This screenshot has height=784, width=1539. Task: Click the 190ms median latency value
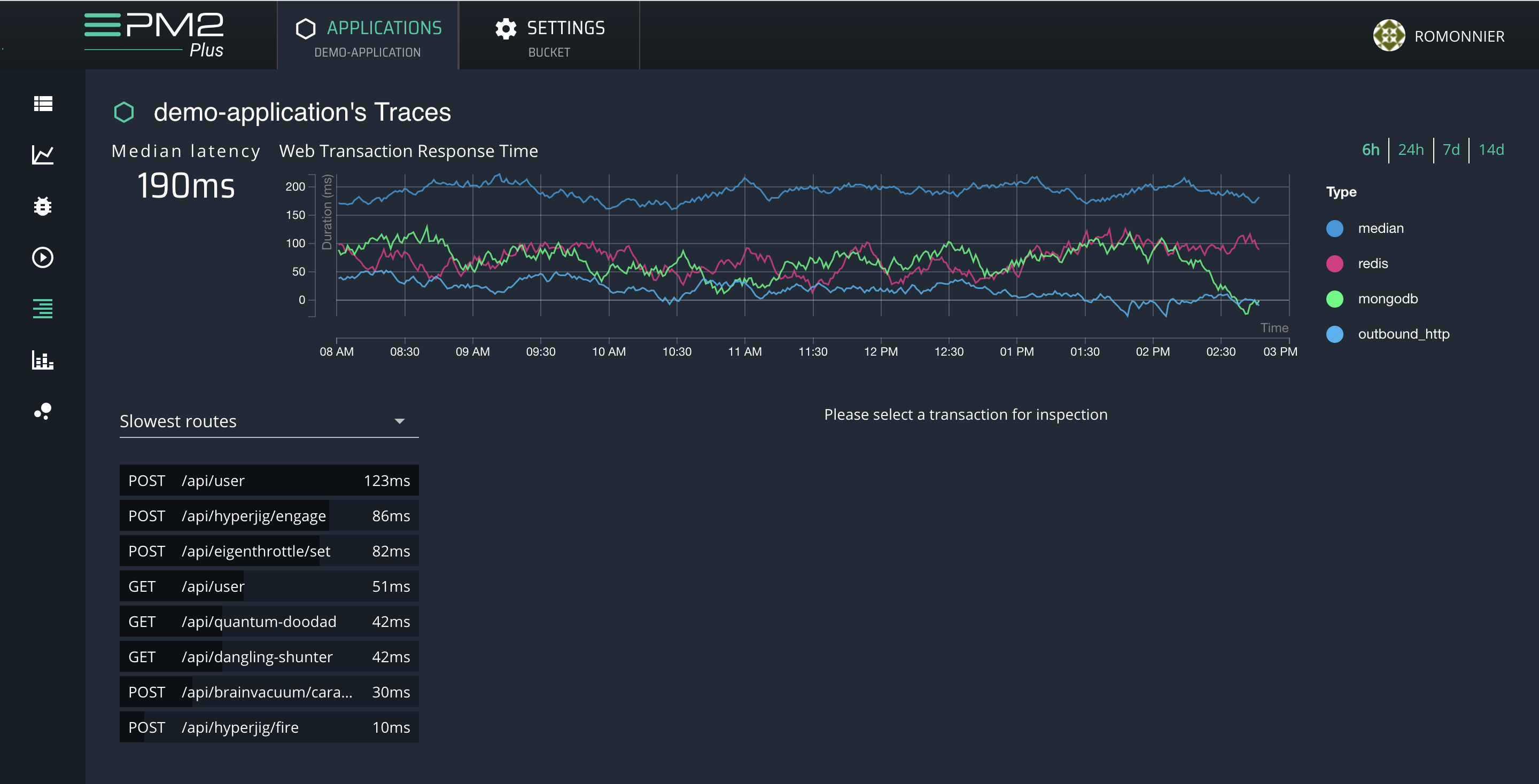pos(186,186)
